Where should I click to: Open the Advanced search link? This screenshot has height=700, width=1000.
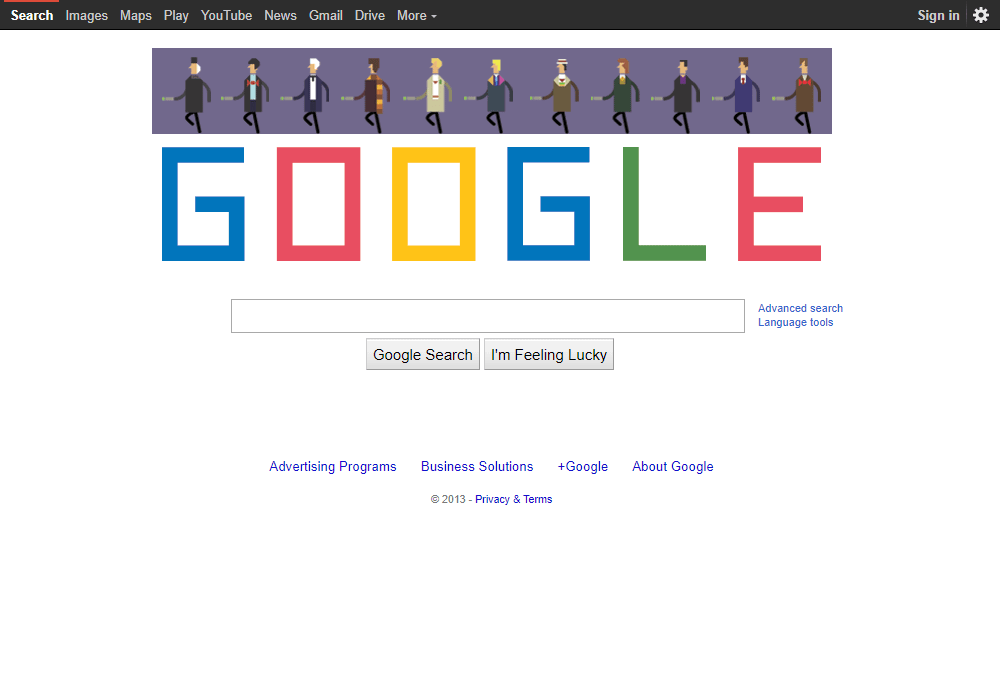click(800, 308)
